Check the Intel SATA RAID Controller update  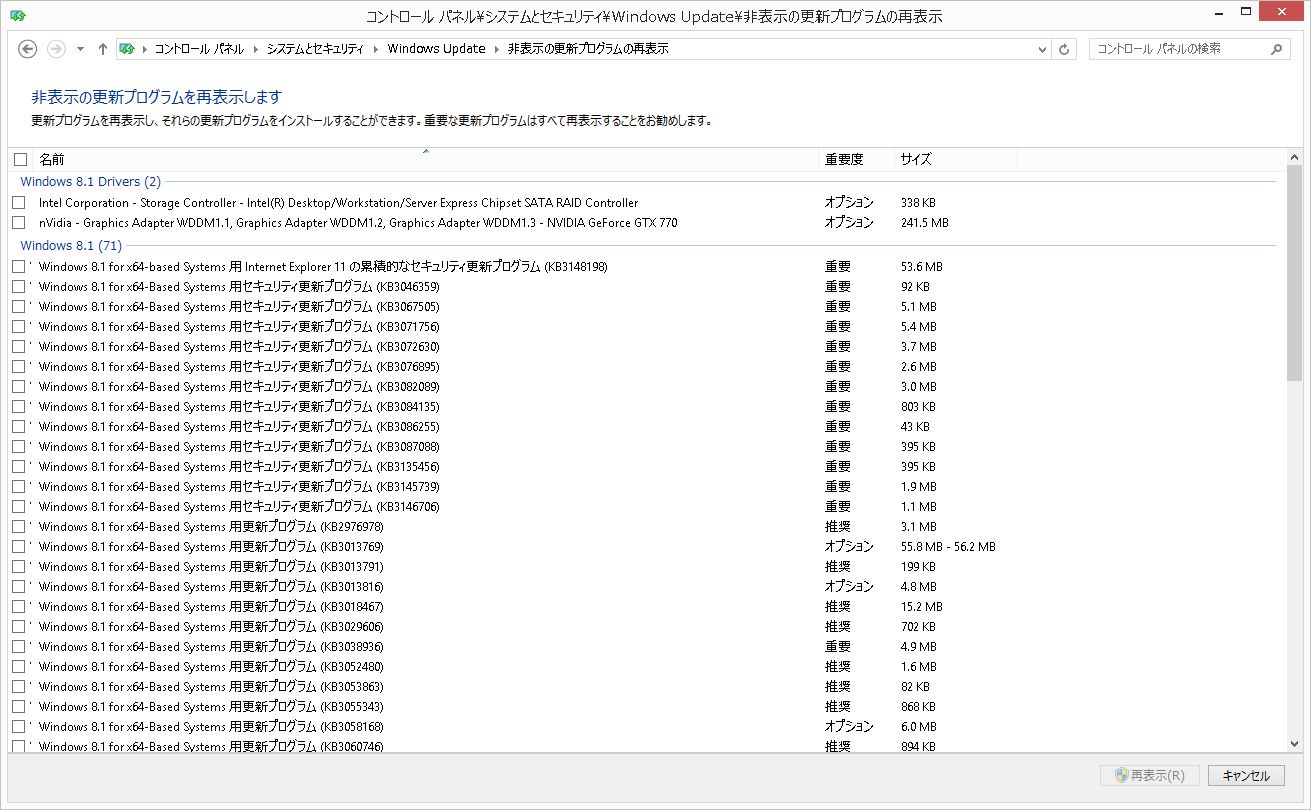(x=19, y=202)
